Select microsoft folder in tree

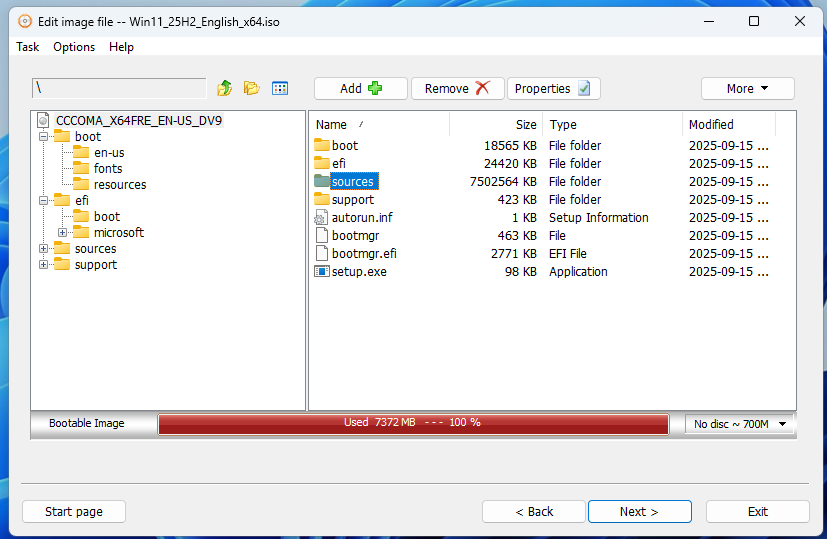119,233
